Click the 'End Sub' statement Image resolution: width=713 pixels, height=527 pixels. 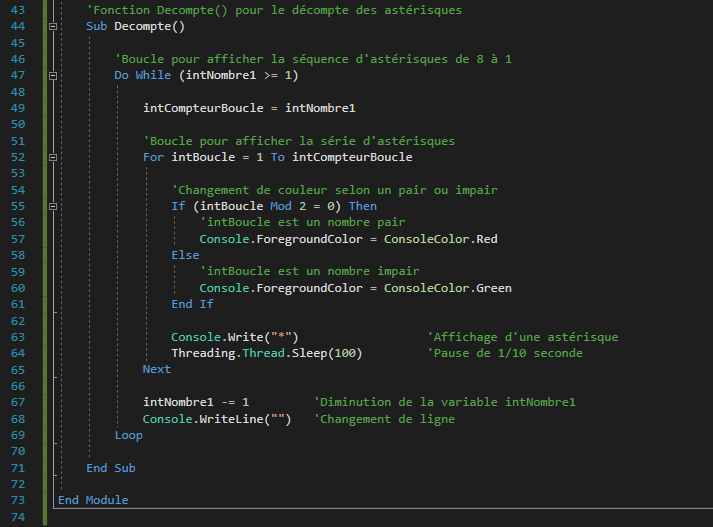click(x=110, y=468)
